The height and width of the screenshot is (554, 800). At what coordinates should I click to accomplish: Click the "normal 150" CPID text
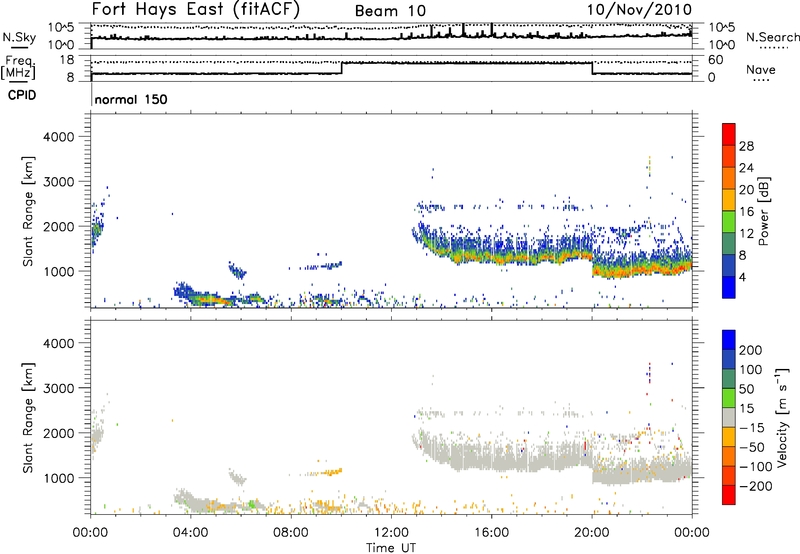click(131, 99)
